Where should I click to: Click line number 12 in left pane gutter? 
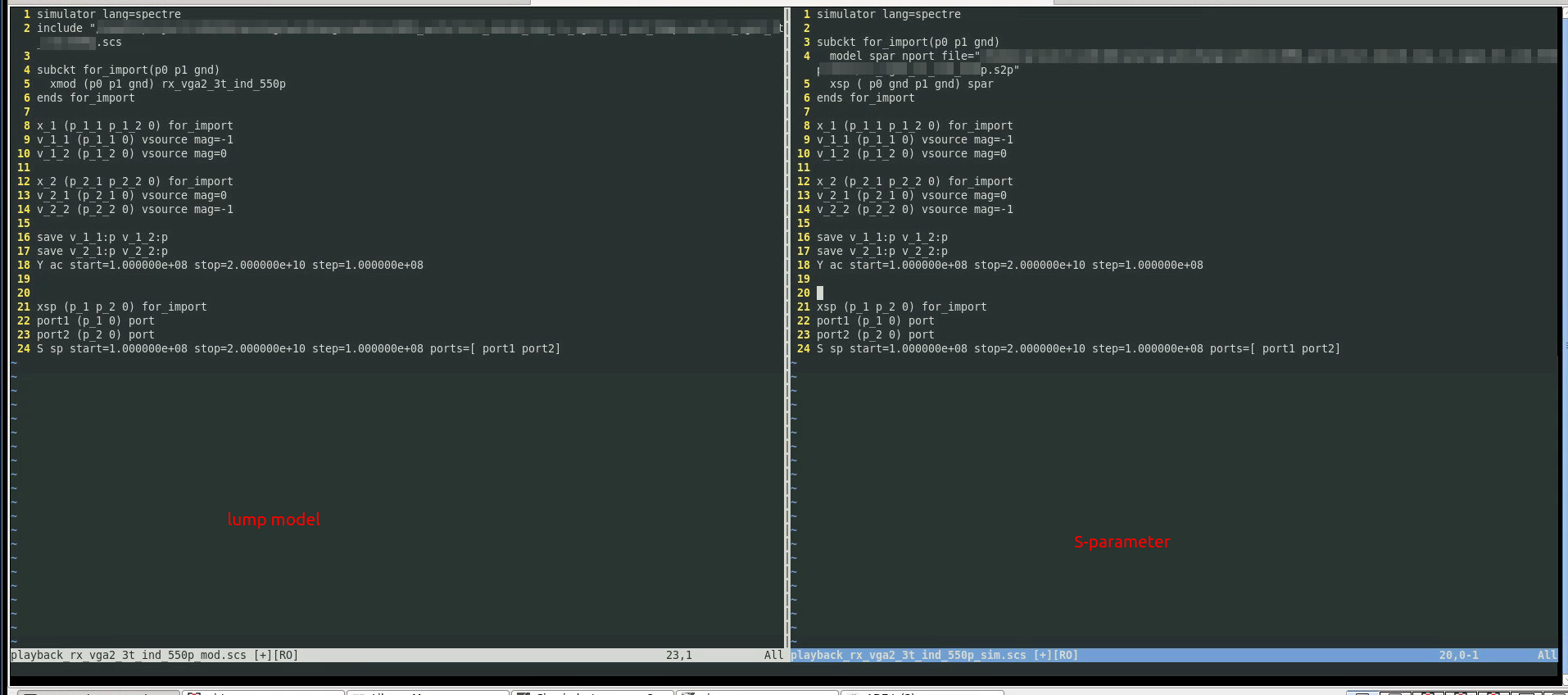(x=23, y=181)
